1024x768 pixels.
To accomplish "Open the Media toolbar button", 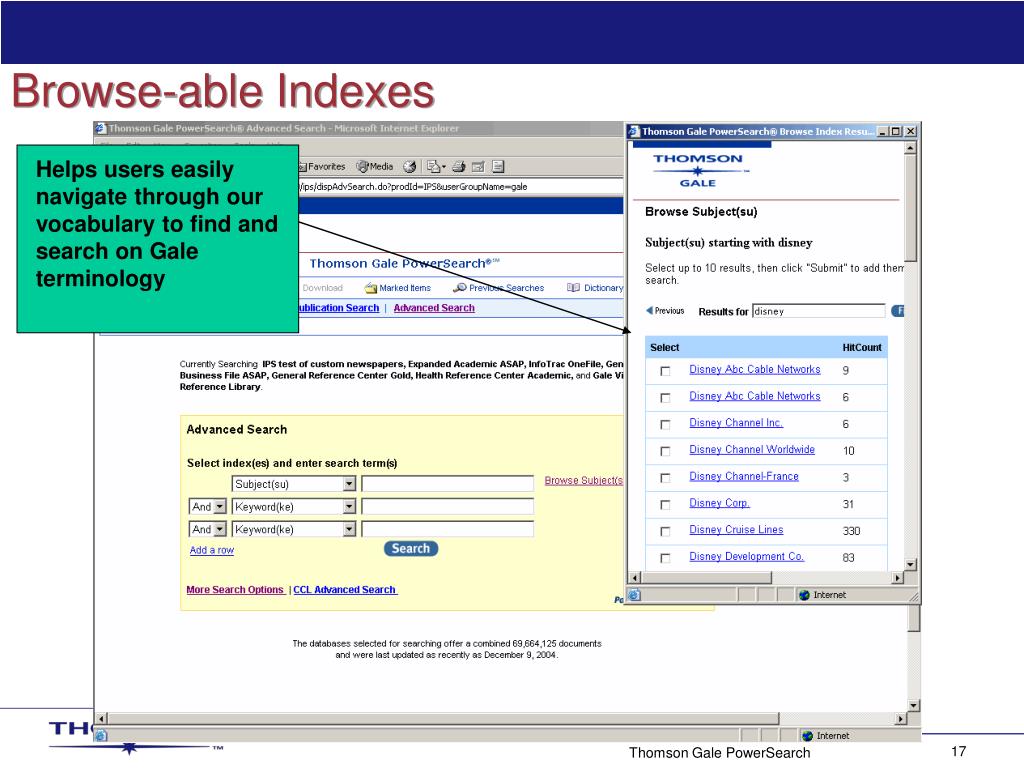I will tap(375, 167).
